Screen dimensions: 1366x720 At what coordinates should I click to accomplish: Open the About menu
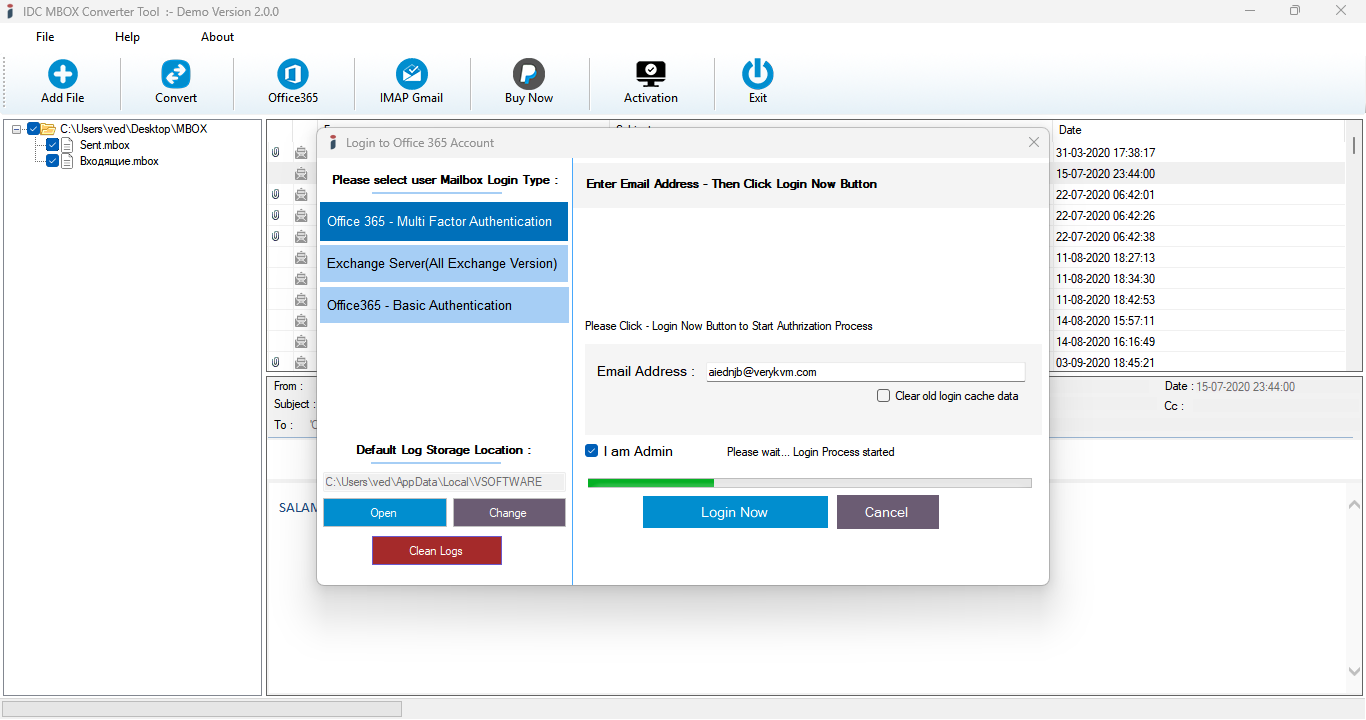217,37
